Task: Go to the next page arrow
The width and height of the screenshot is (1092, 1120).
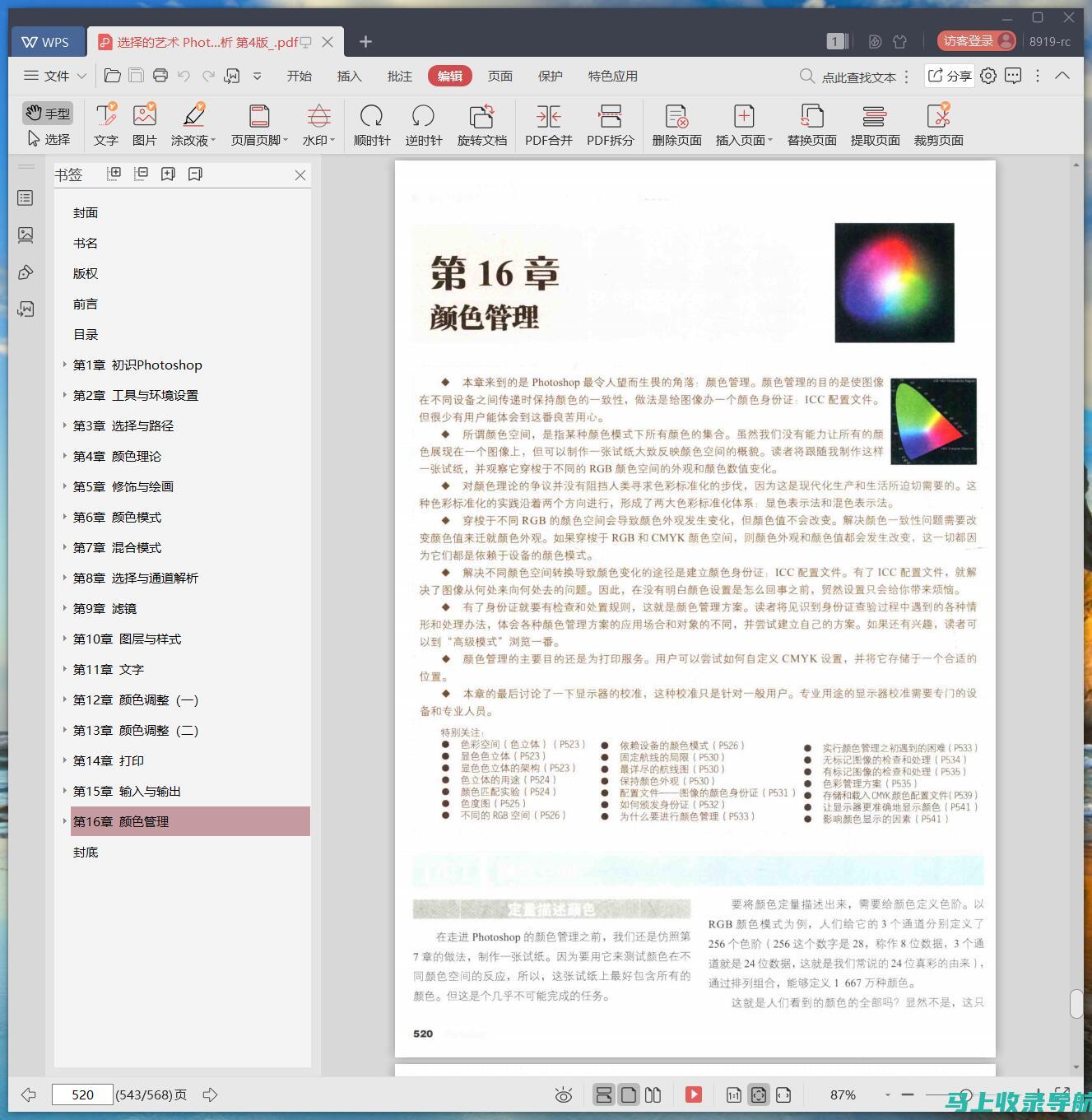Action: [x=210, y=1094]
